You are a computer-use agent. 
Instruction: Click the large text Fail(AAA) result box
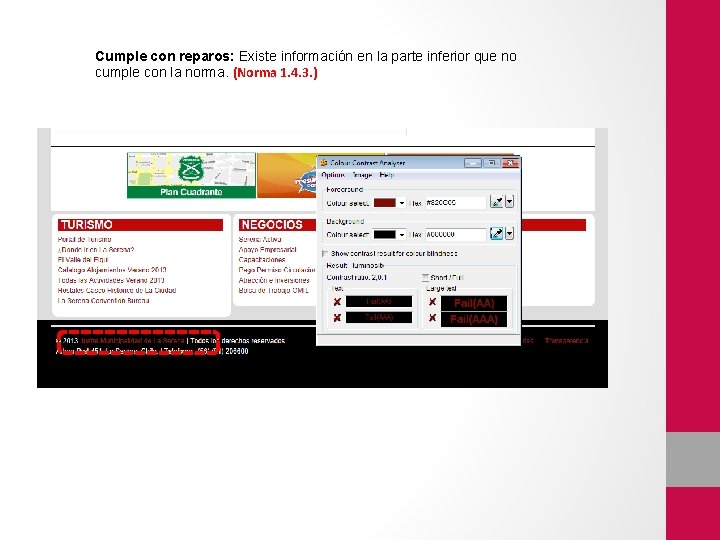click(x=474, y=319)
